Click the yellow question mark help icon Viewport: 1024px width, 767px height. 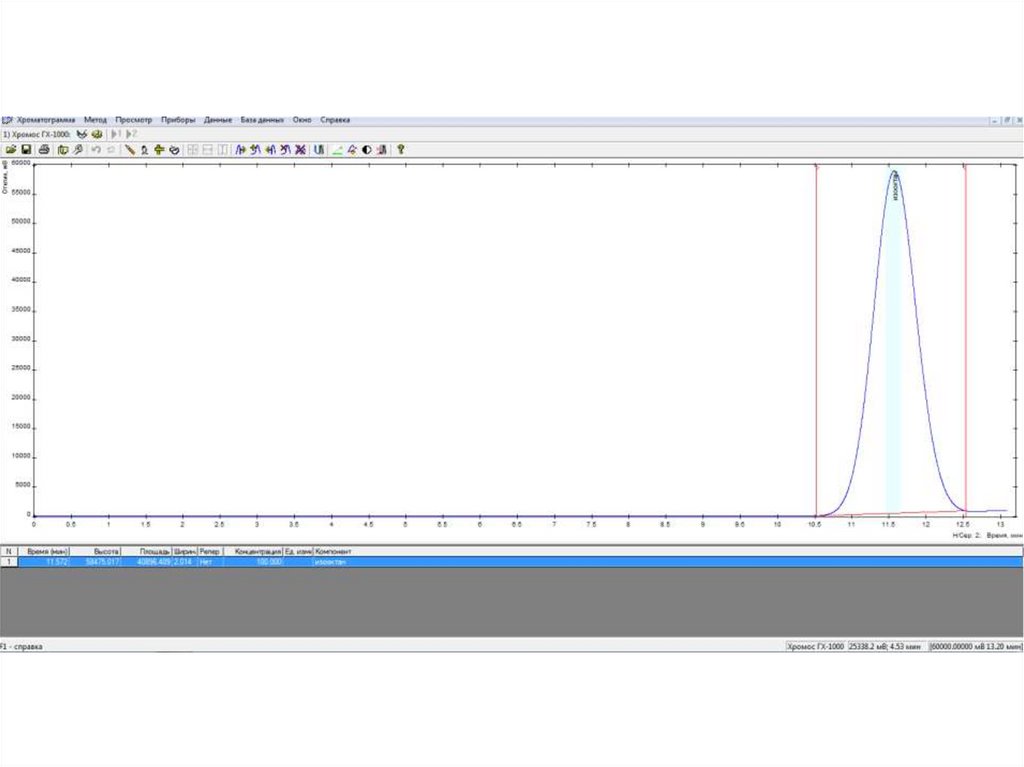point(401,150)
